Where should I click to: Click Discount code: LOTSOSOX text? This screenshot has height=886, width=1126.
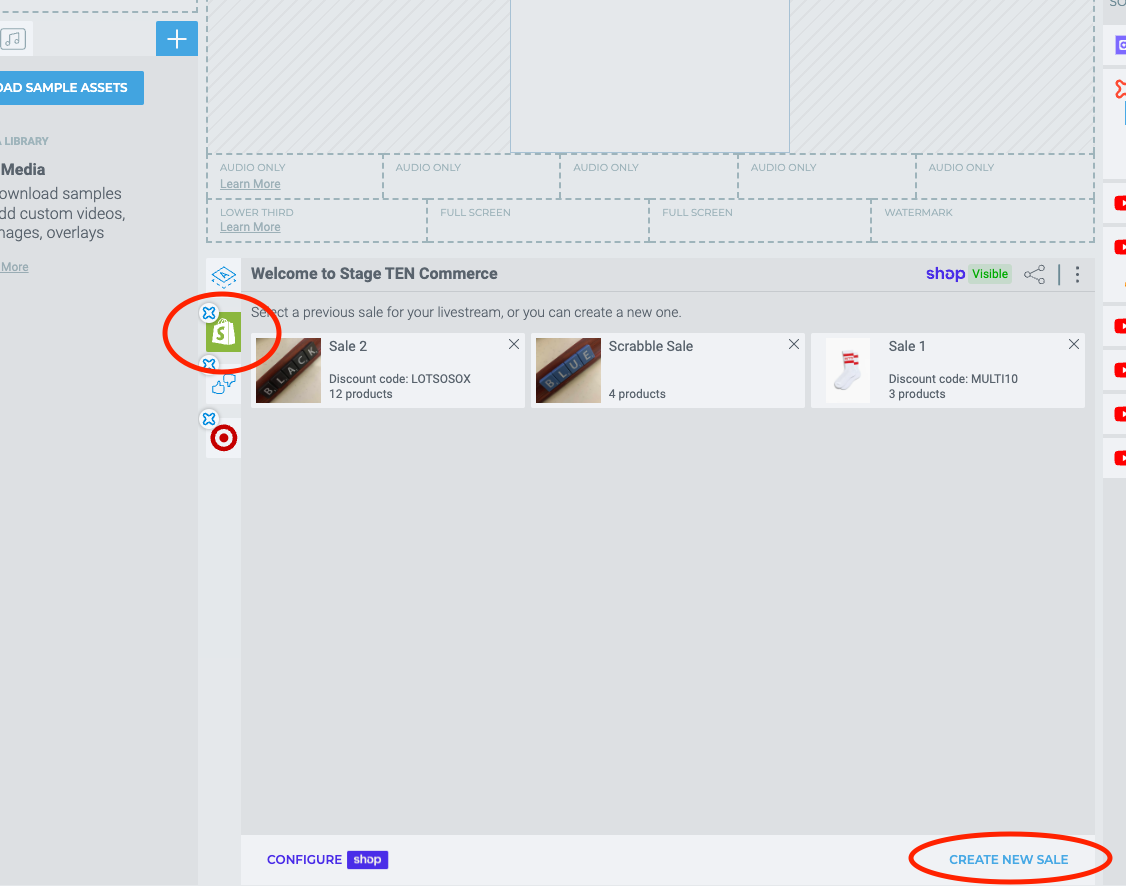(x=399, y=378)
